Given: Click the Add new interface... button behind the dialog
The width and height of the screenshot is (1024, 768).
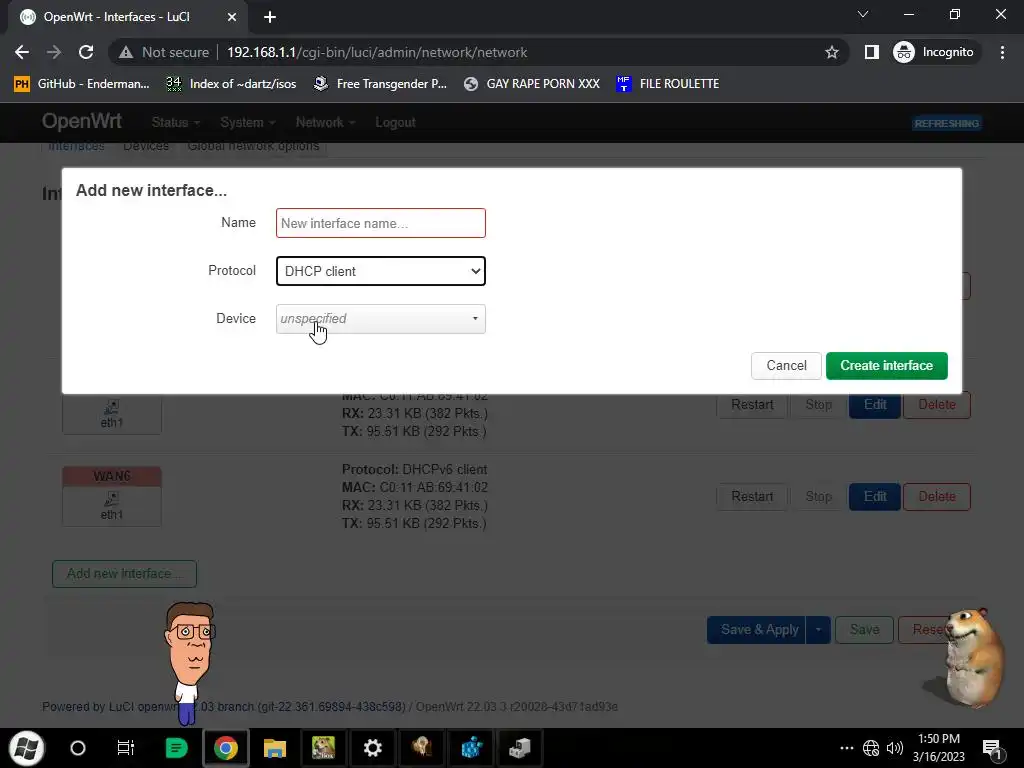Looking at the screenshot, I should [124, 573].
